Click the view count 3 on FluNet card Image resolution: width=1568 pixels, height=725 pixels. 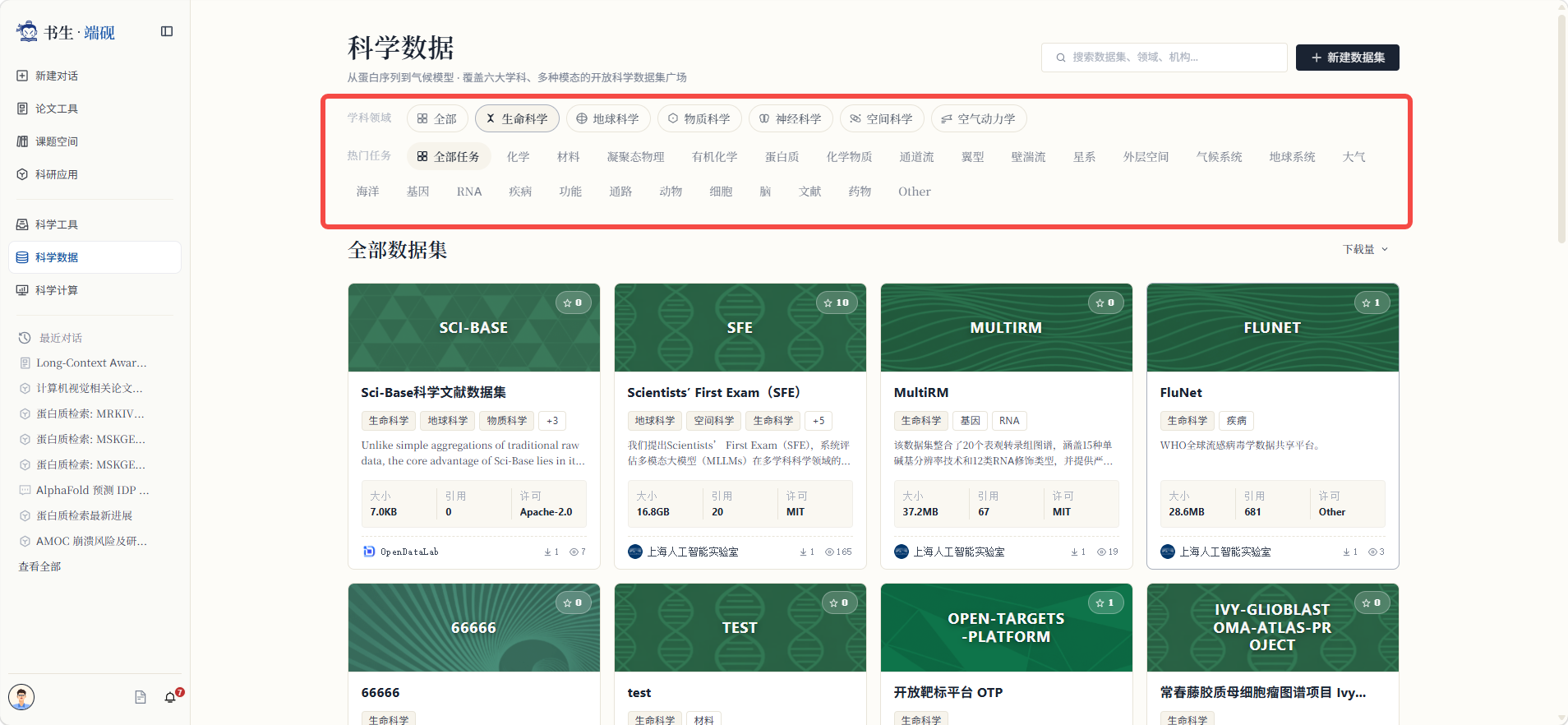(1377, 552)
